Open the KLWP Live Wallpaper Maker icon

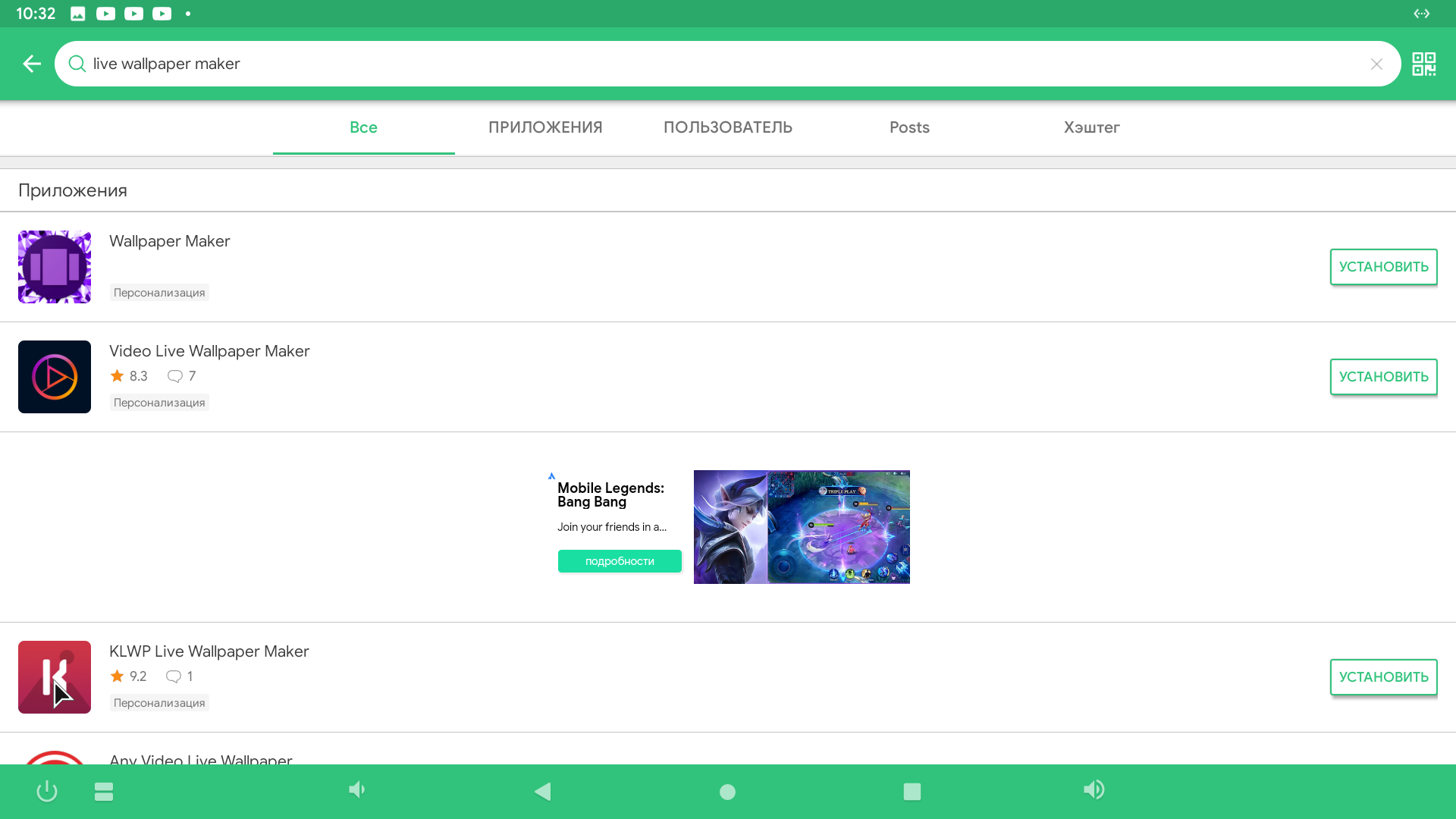pos(55,677)
